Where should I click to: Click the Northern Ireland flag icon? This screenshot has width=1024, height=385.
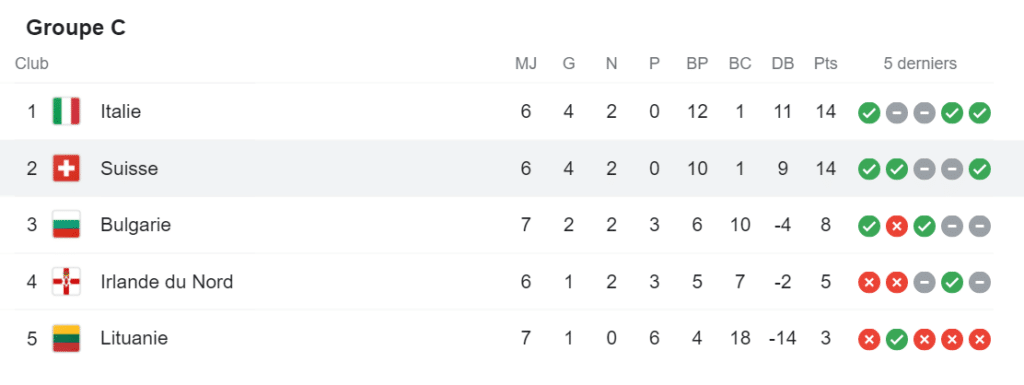[66, 282]
